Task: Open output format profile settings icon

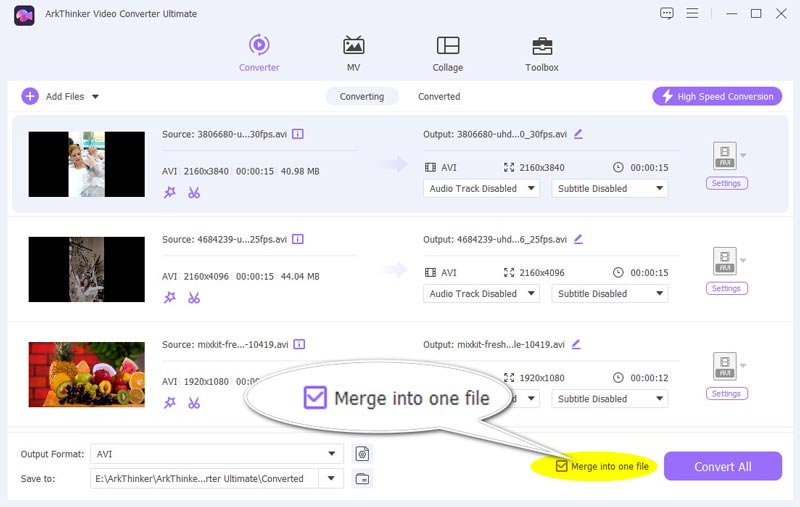Action: (362, 453)
